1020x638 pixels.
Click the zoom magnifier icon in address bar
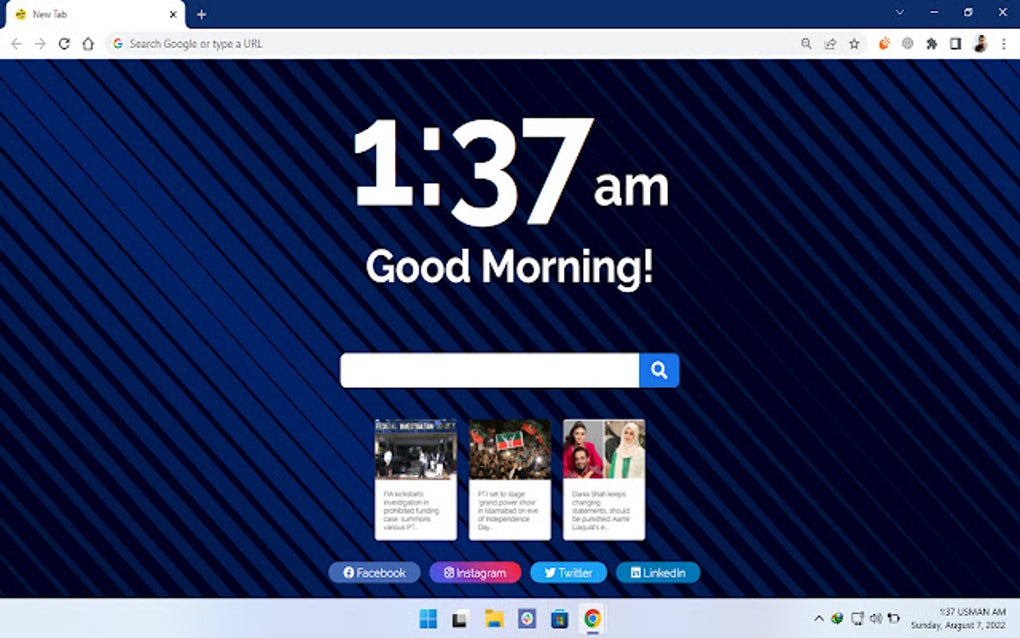click(805, 43)
